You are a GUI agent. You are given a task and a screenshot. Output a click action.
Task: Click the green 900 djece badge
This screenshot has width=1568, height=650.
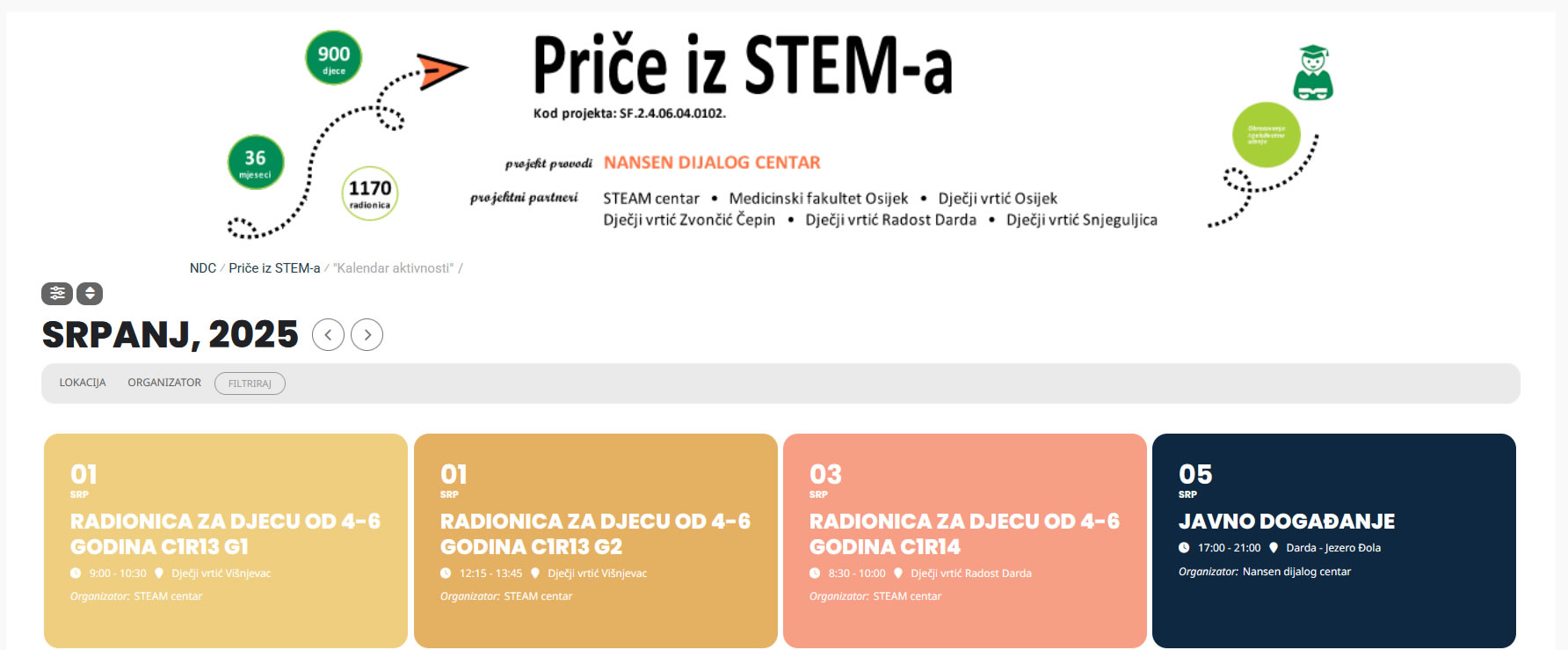click(334, 59)
